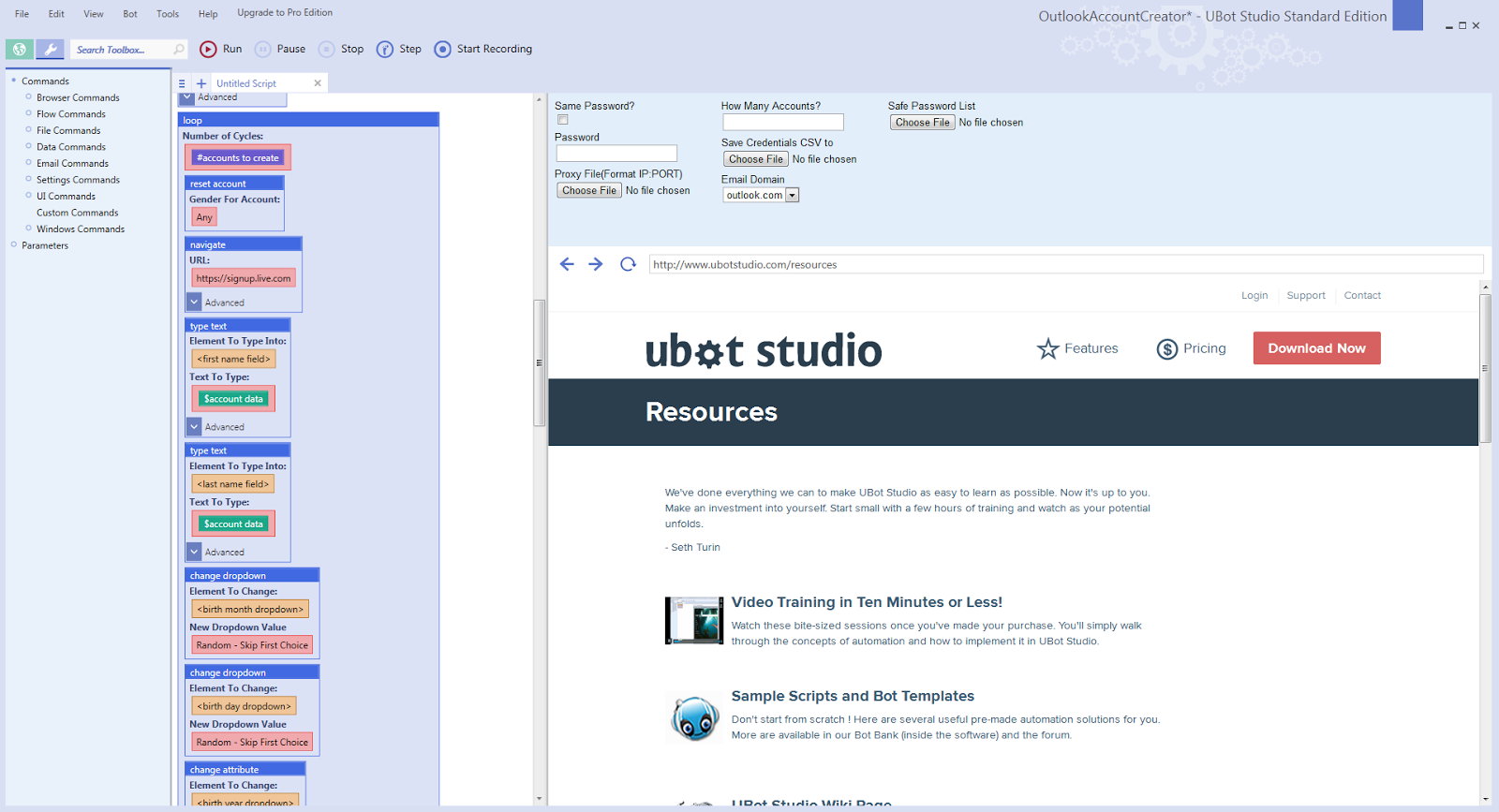Open the Login link
This screenshot has width=1499, height=812.
pyautogui.click(x=1254, y=295)
